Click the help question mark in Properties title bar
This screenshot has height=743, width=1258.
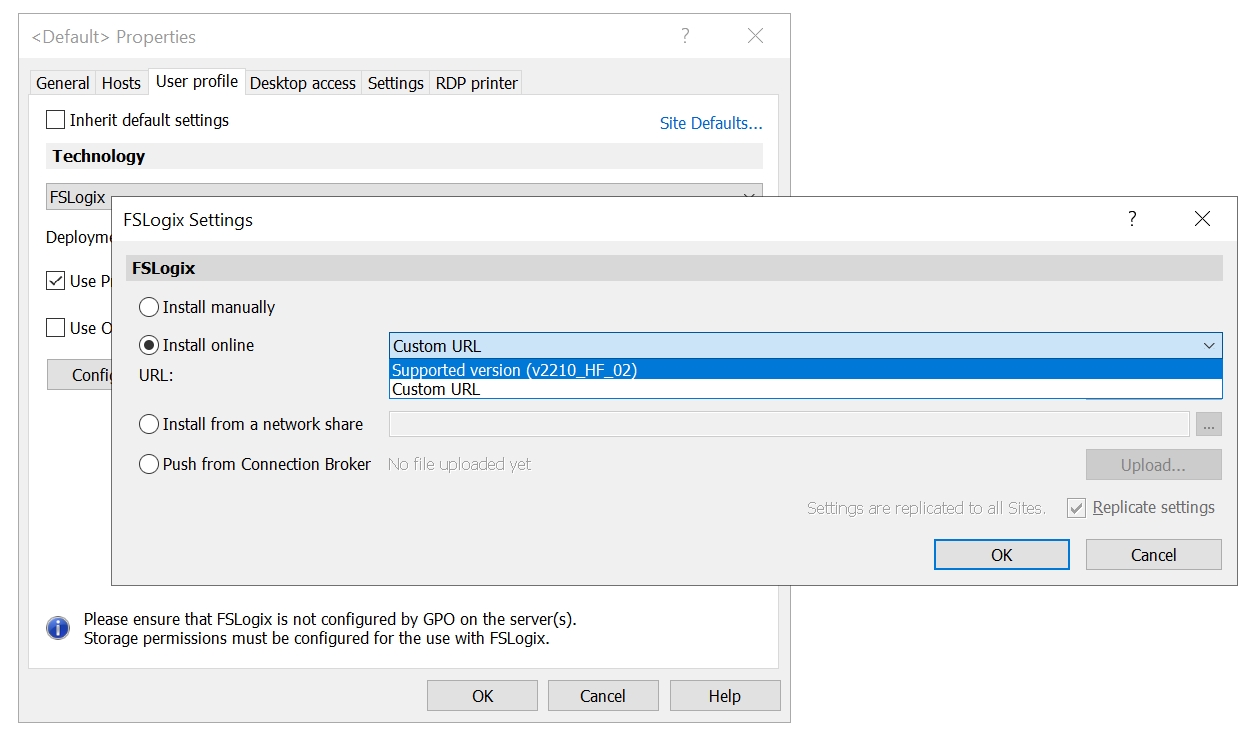coord(685,36)
